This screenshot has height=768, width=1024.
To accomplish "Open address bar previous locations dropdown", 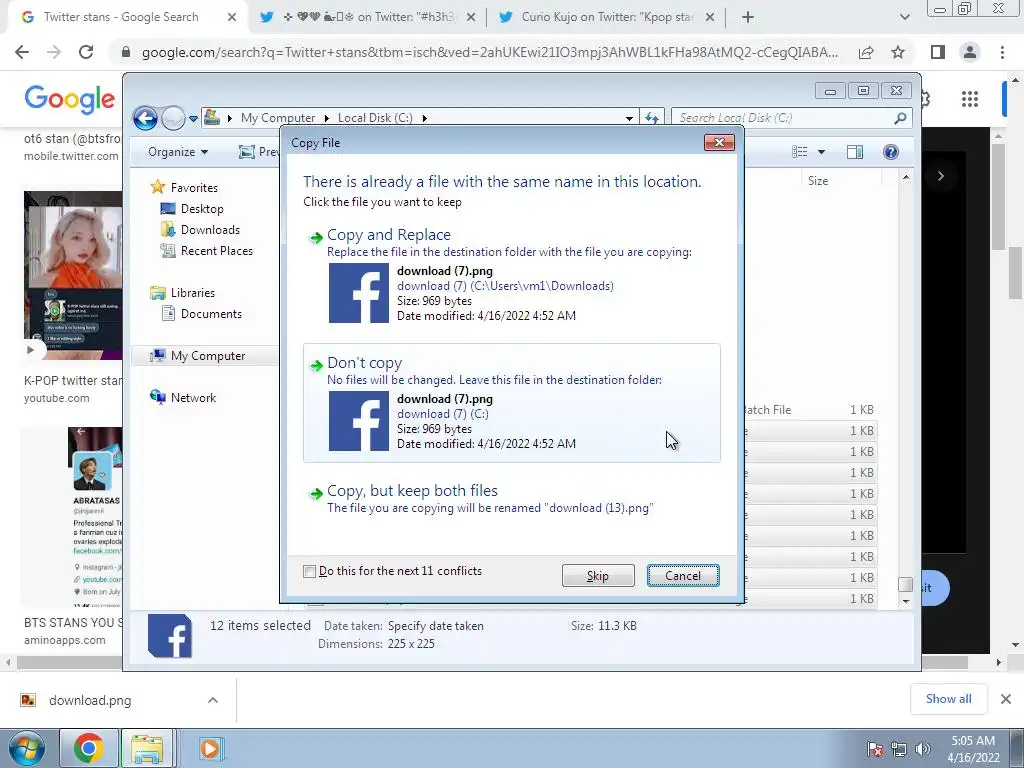I will click(x=629, y=118).
